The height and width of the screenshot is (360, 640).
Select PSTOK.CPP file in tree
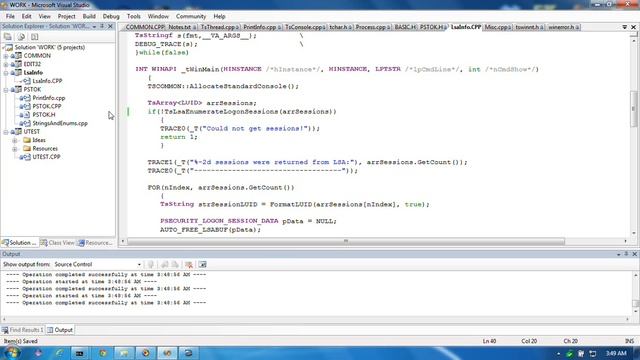pyautogui.click(x=47, y=106)
